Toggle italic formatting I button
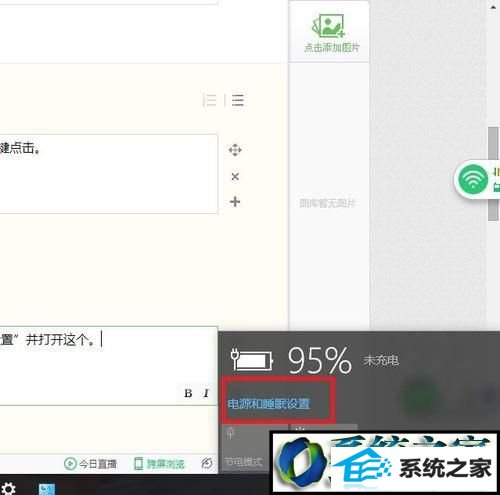 click(206, 393)
